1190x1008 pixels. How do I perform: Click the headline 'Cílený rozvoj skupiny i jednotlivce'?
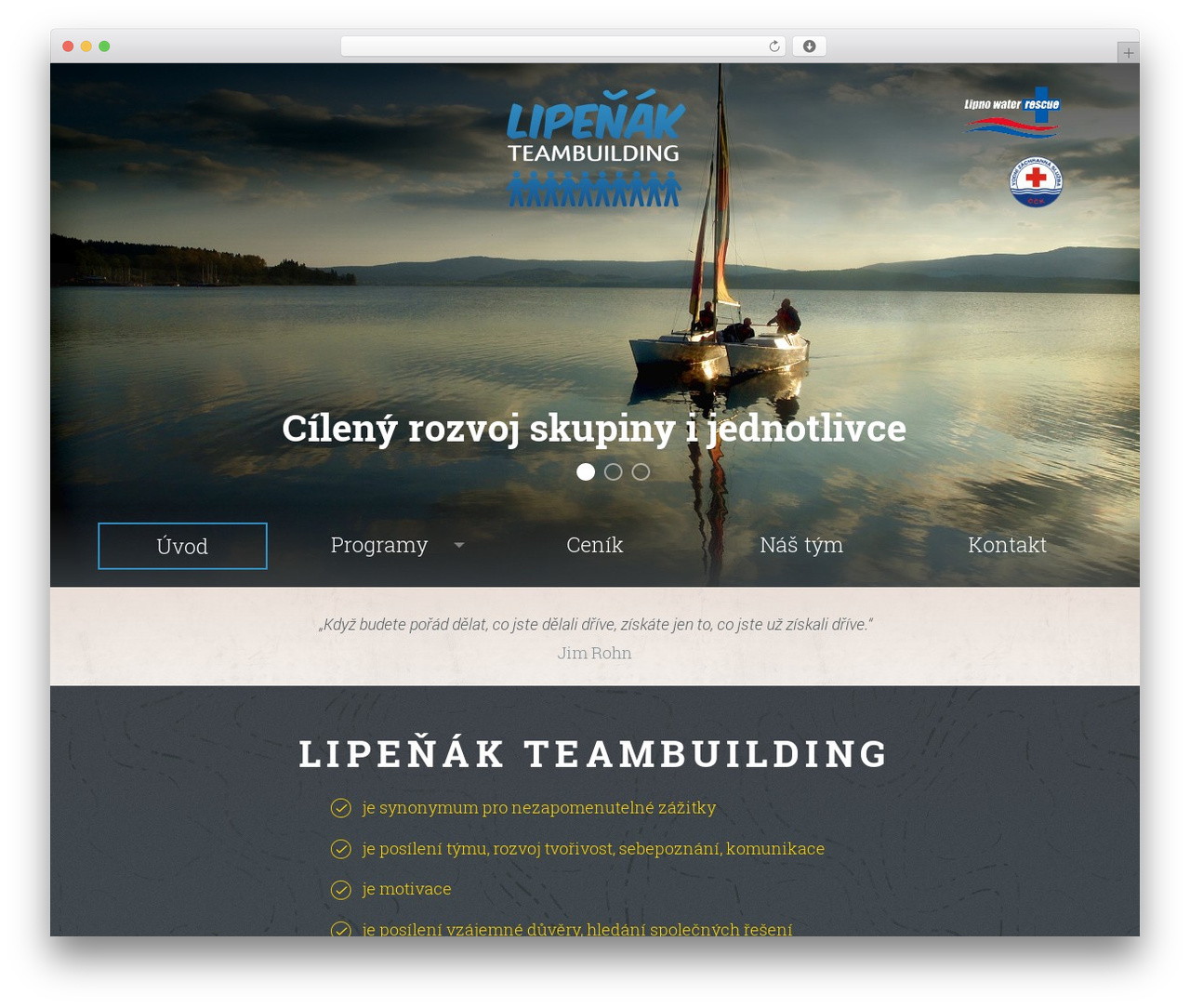tap(594, 429)
